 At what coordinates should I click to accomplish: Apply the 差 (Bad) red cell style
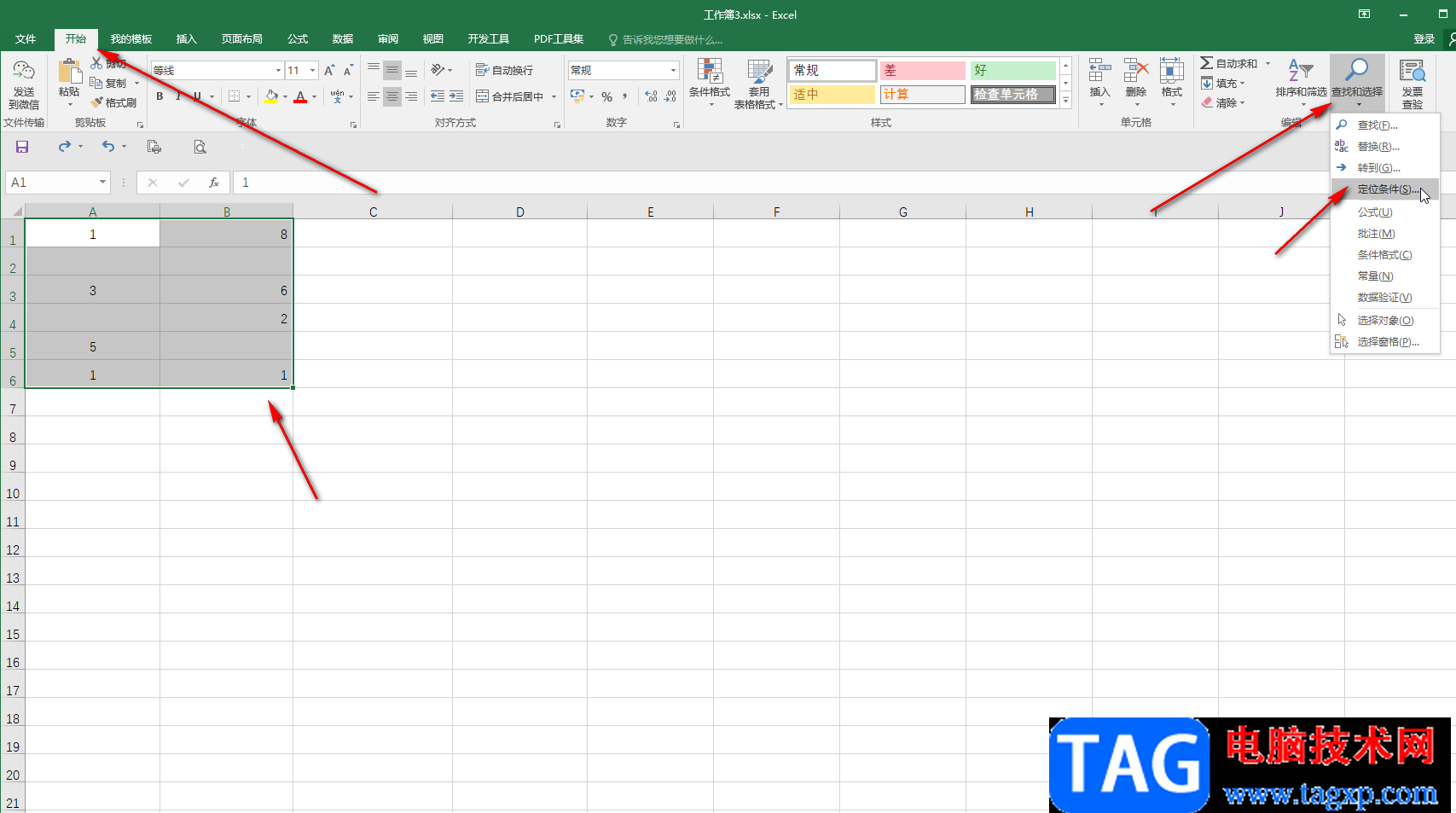(922, 71)
